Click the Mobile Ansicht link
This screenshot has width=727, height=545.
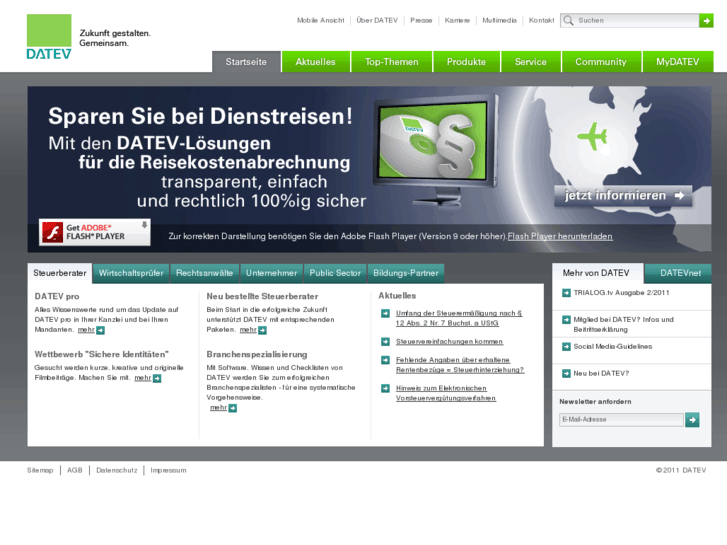pyautogui.click(x=320, y=20)
